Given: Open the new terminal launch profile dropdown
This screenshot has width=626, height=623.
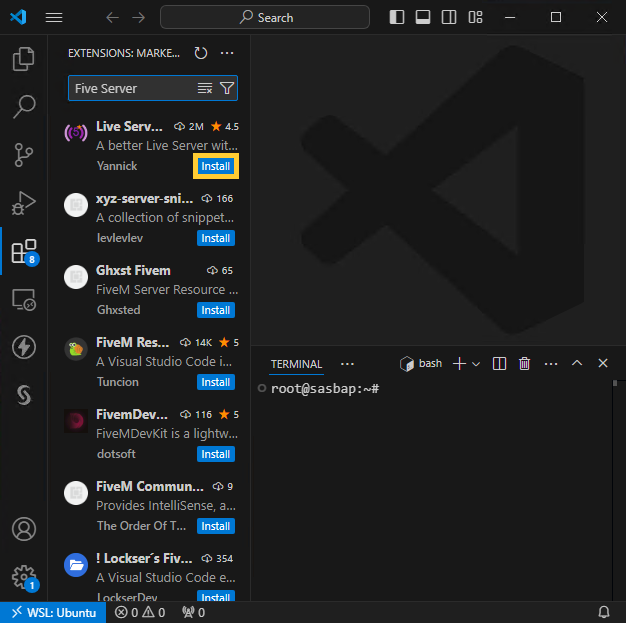Looking at the screenshot, I should click(x=476, y=364).
